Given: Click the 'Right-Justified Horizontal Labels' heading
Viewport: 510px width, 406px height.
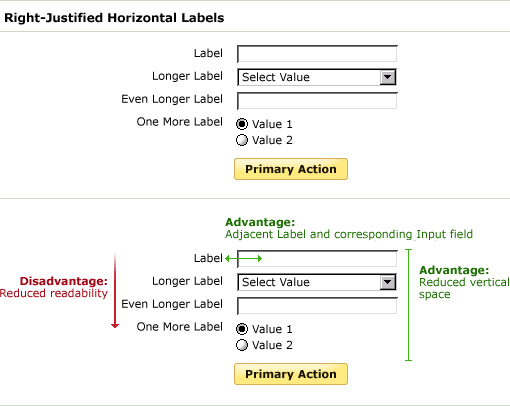Looking at the screenshot, I should (114, 18).
